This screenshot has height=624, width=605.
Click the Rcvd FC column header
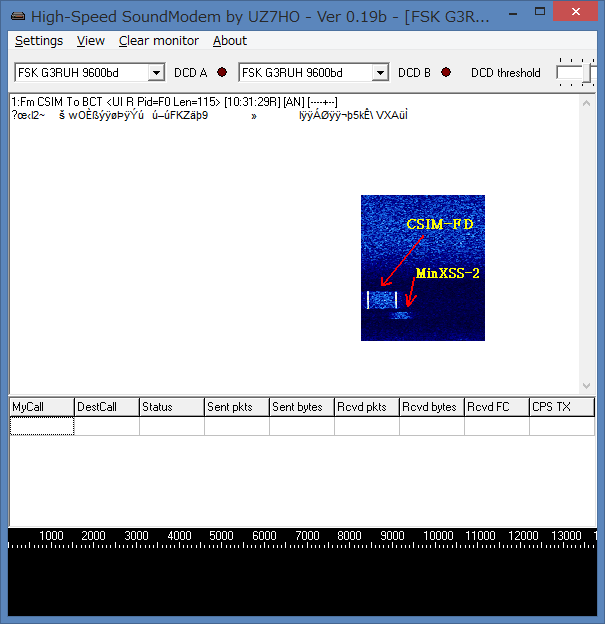(497, 407)
